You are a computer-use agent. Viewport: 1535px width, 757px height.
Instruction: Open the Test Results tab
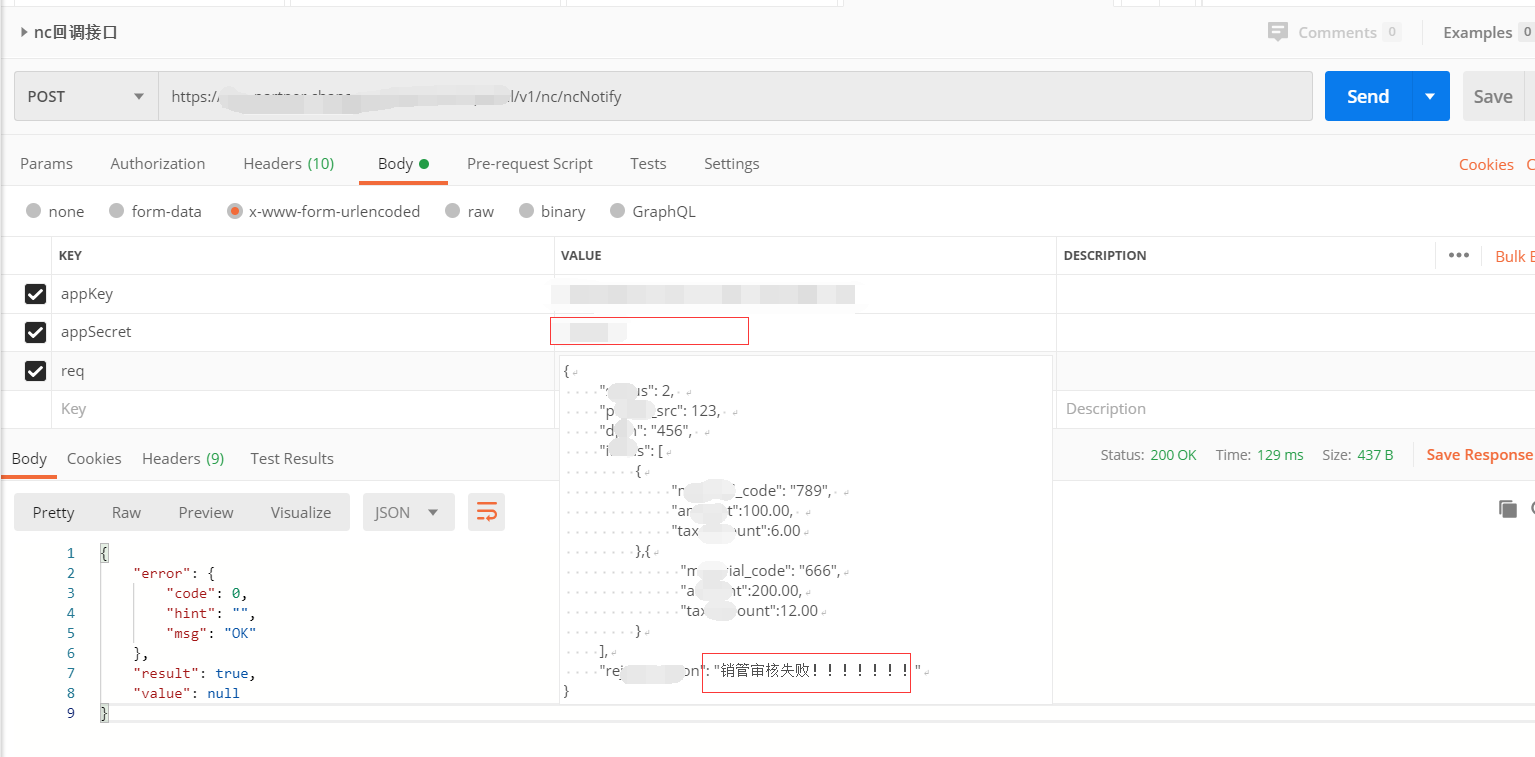point(292,458)
